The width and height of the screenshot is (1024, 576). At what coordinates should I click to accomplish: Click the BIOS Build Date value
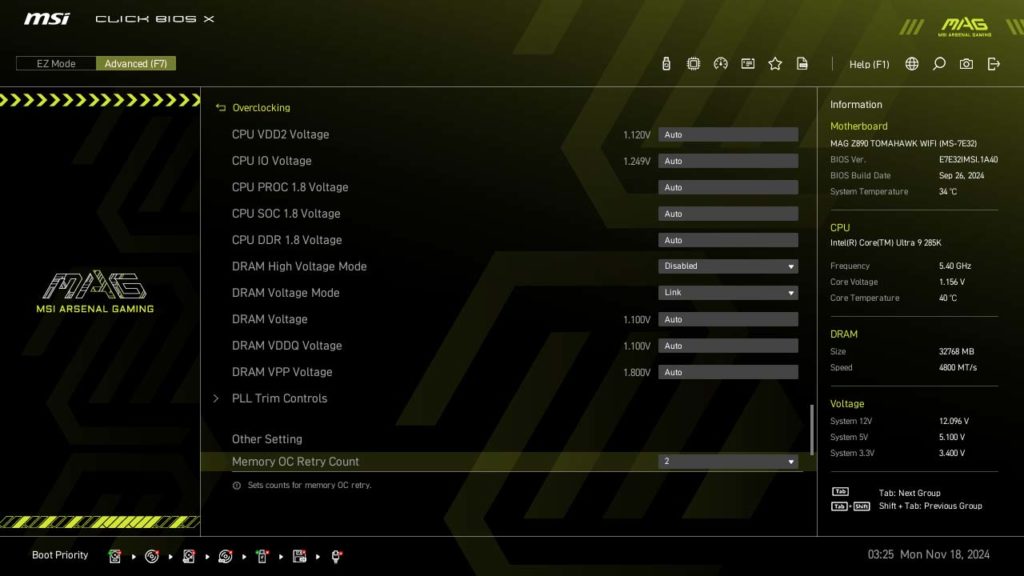pyautogui.click(x=961, y=176)
